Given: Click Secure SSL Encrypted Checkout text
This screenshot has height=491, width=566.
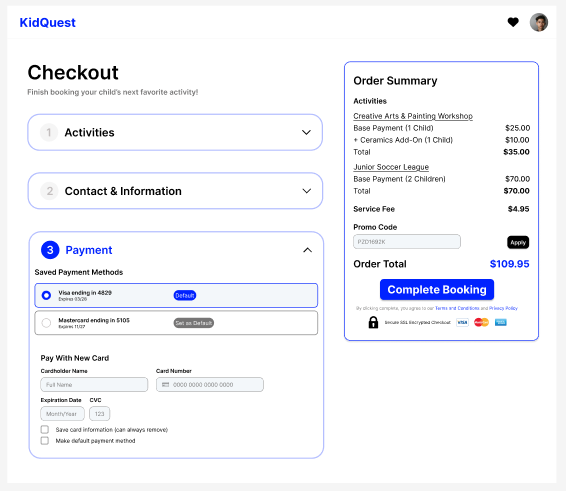Looking at the screenshot, I should click(418, 322).
